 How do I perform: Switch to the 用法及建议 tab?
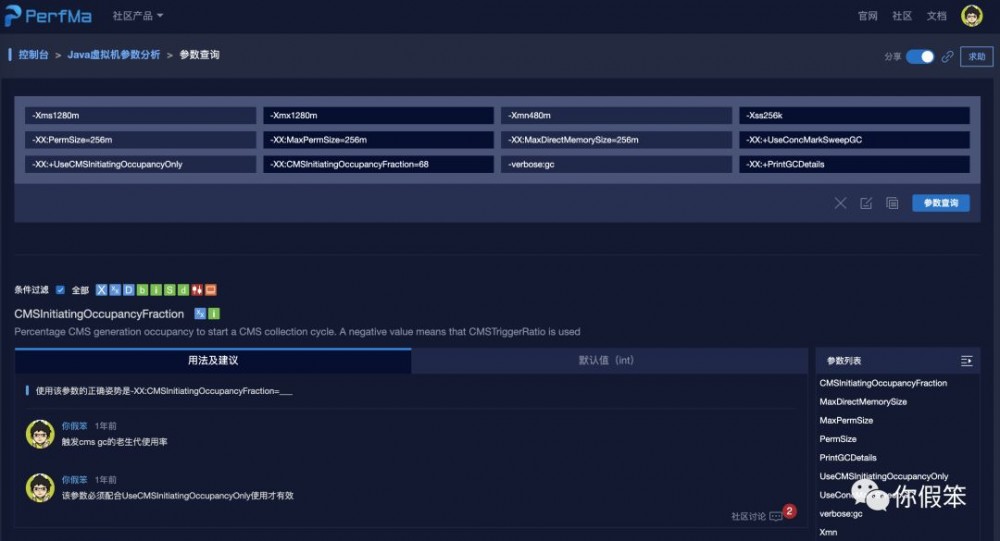(x=213, y=360)
